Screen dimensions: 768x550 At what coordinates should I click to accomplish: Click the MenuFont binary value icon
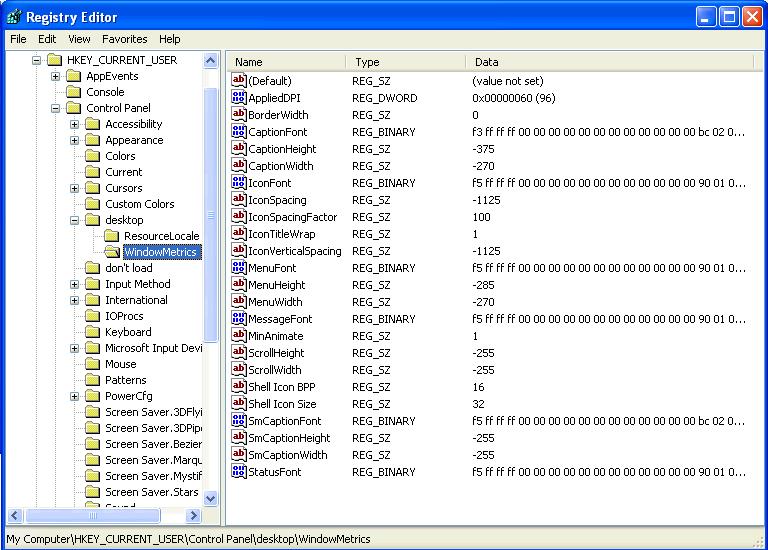click(x=239, y=267)
